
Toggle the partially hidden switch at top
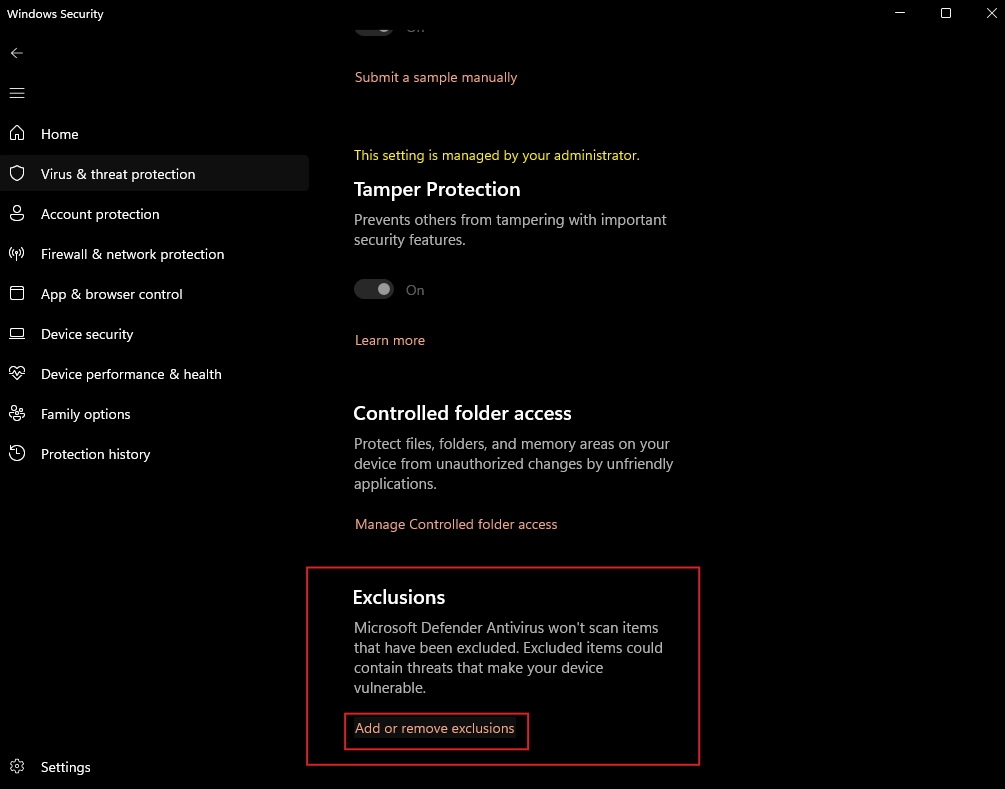[374, 29]
